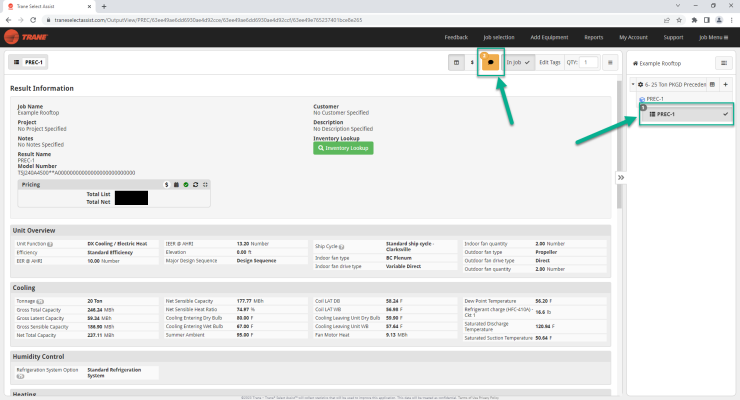This screenshot has height=400, width=740.
Task: Click the PREC-1 result tab at top left
Action: [28, 62]
